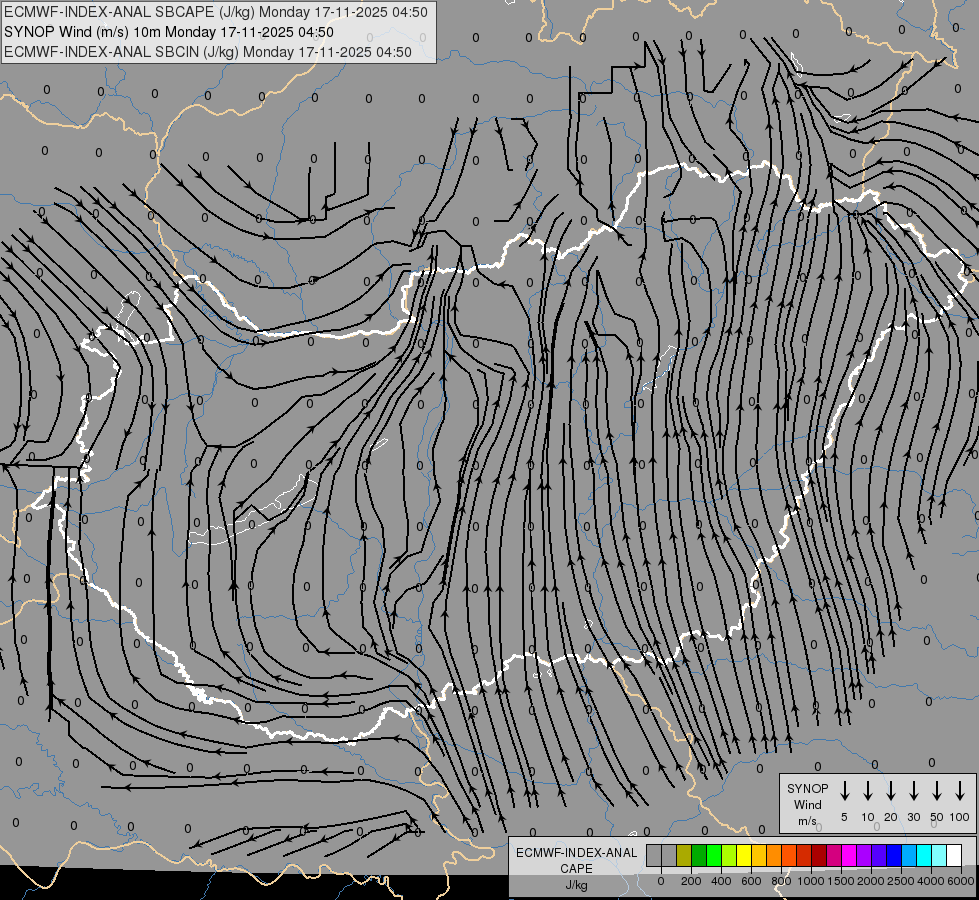Image resolution: width=979 pixels, height=900 pixels.
Task: Pick the orange-red swatch right of 800
Action: (x=789, y=855)
